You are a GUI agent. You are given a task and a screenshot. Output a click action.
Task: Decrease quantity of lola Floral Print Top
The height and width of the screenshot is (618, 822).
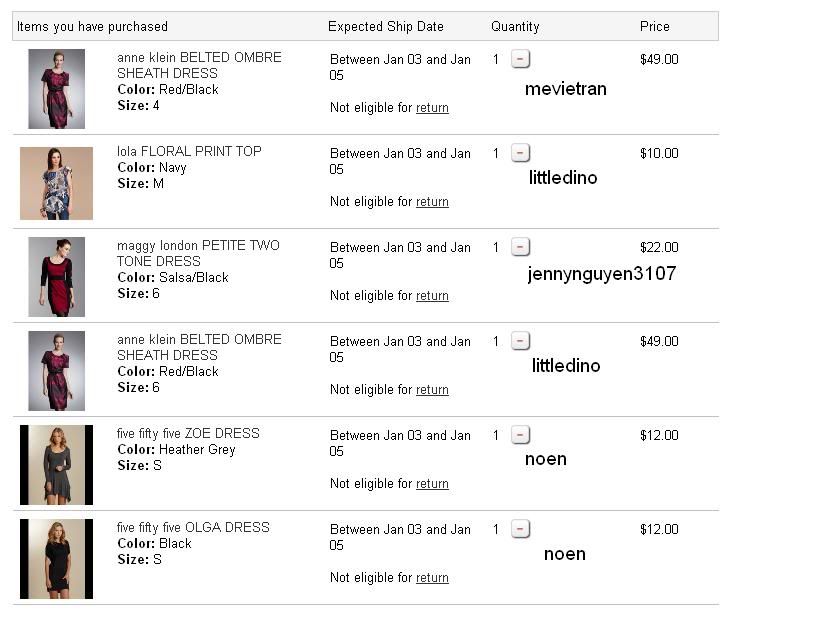point(520,153)
